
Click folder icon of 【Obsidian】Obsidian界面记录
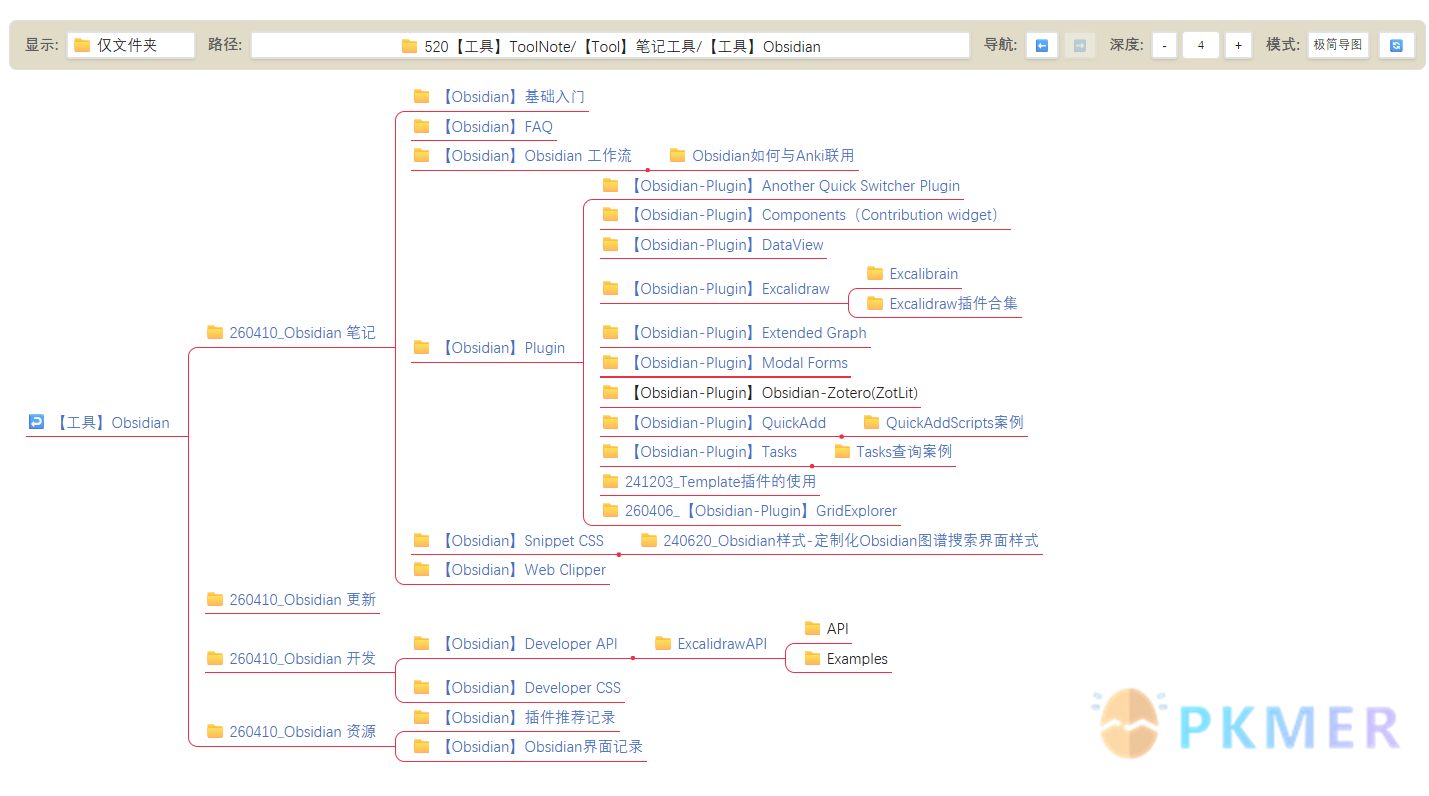421,746
